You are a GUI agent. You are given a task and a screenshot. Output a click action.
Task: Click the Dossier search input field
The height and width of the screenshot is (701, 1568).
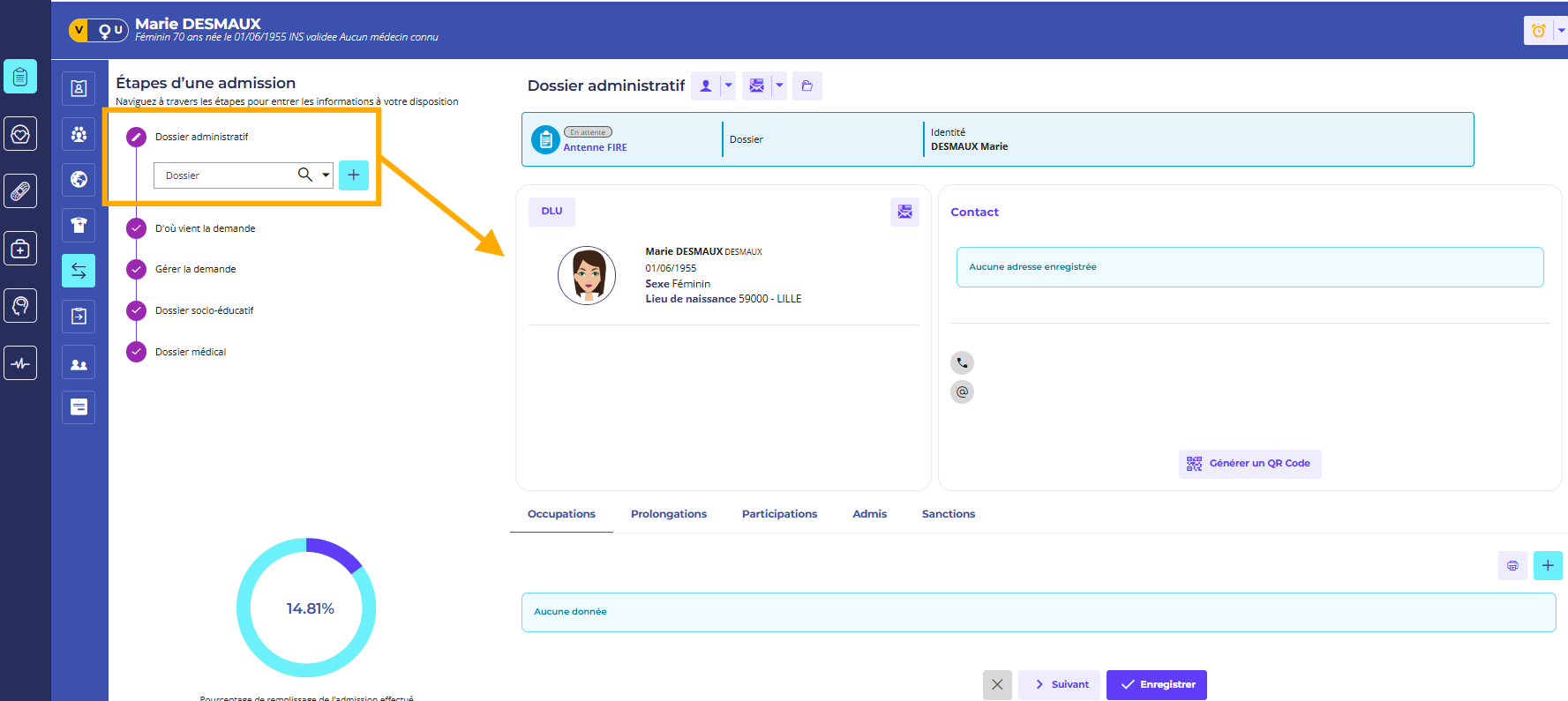pos(225,175)
